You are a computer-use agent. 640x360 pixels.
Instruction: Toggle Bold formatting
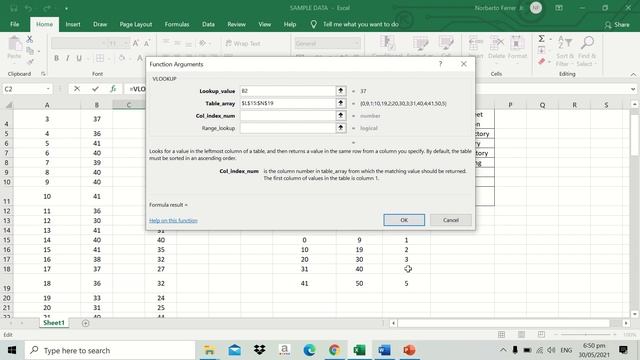click(x=56, y=58)
